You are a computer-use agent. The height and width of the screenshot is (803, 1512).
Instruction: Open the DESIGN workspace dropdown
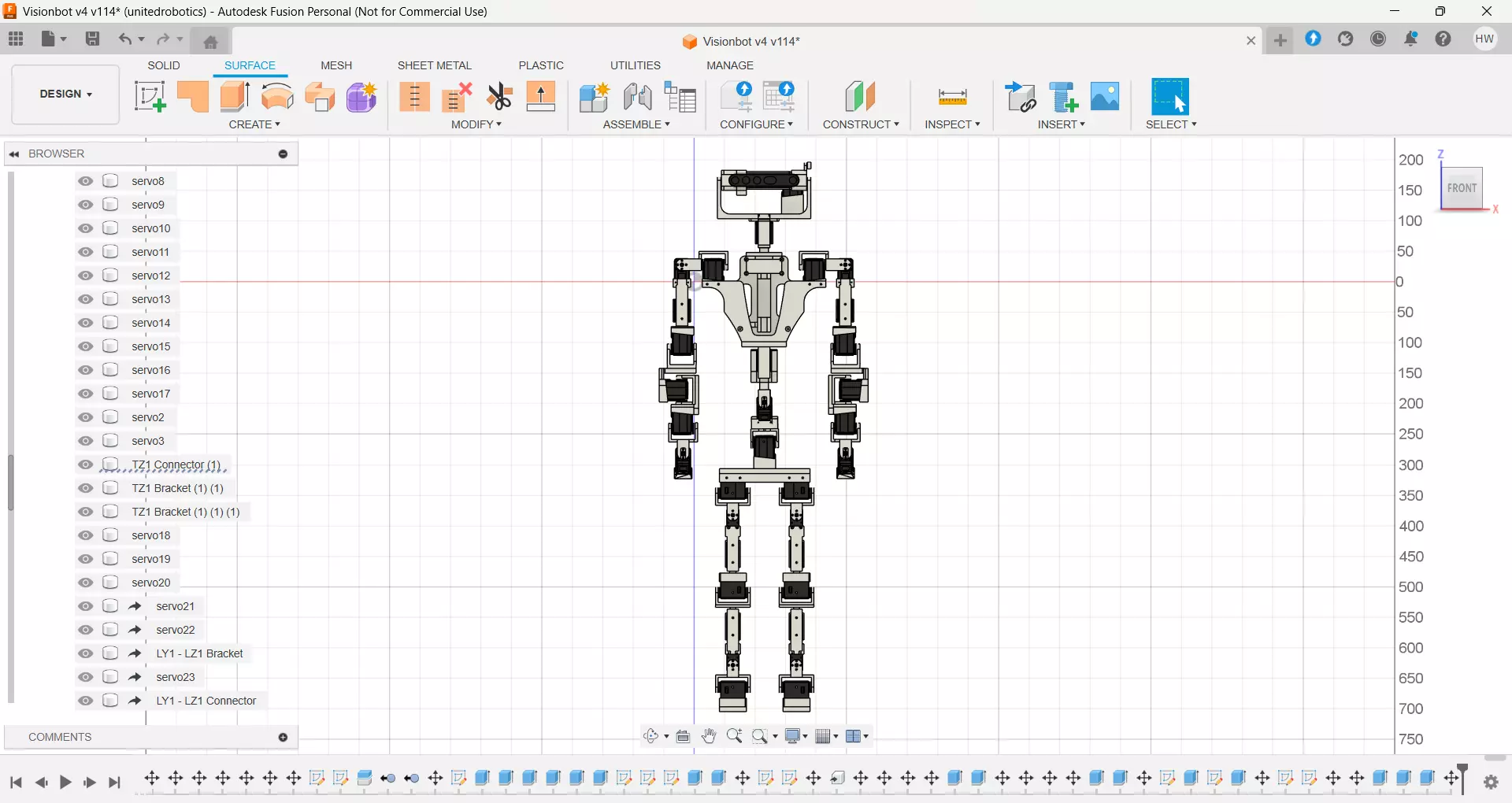pos(65,94)
